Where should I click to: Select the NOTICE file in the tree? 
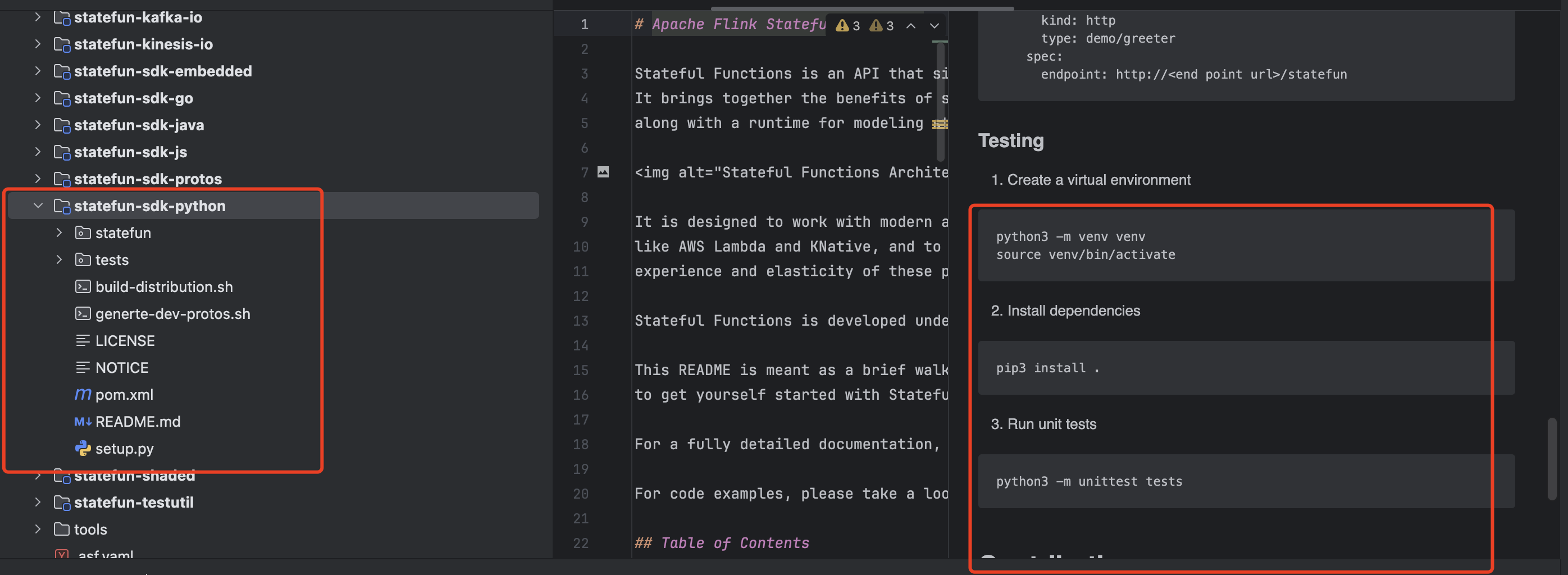pyautogui.click(x=122, y=367)
